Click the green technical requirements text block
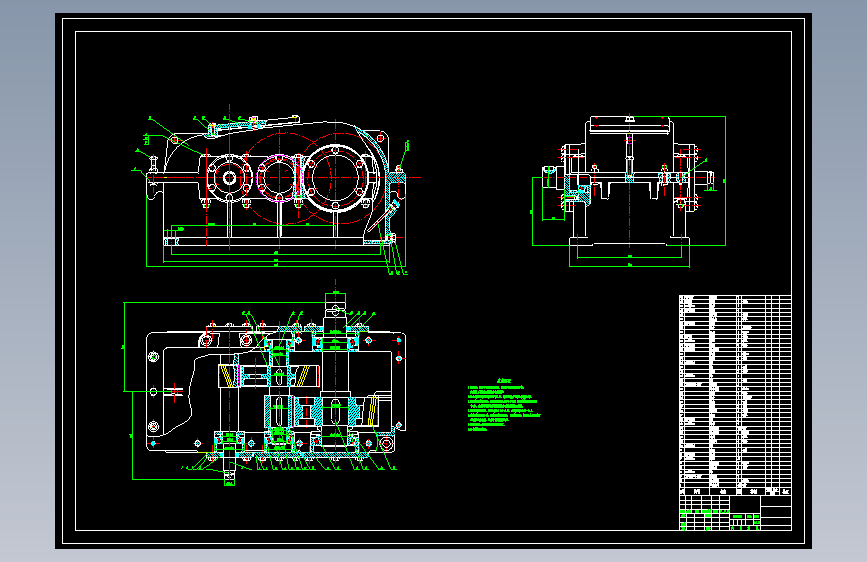 pos(504,405)
